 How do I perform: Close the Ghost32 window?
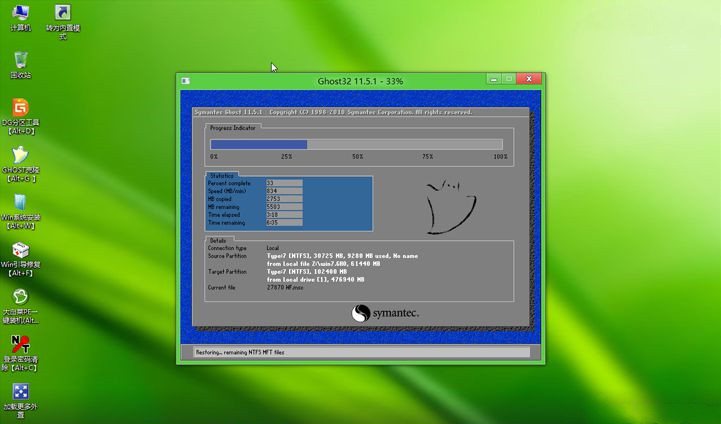[x=529, y=79]
